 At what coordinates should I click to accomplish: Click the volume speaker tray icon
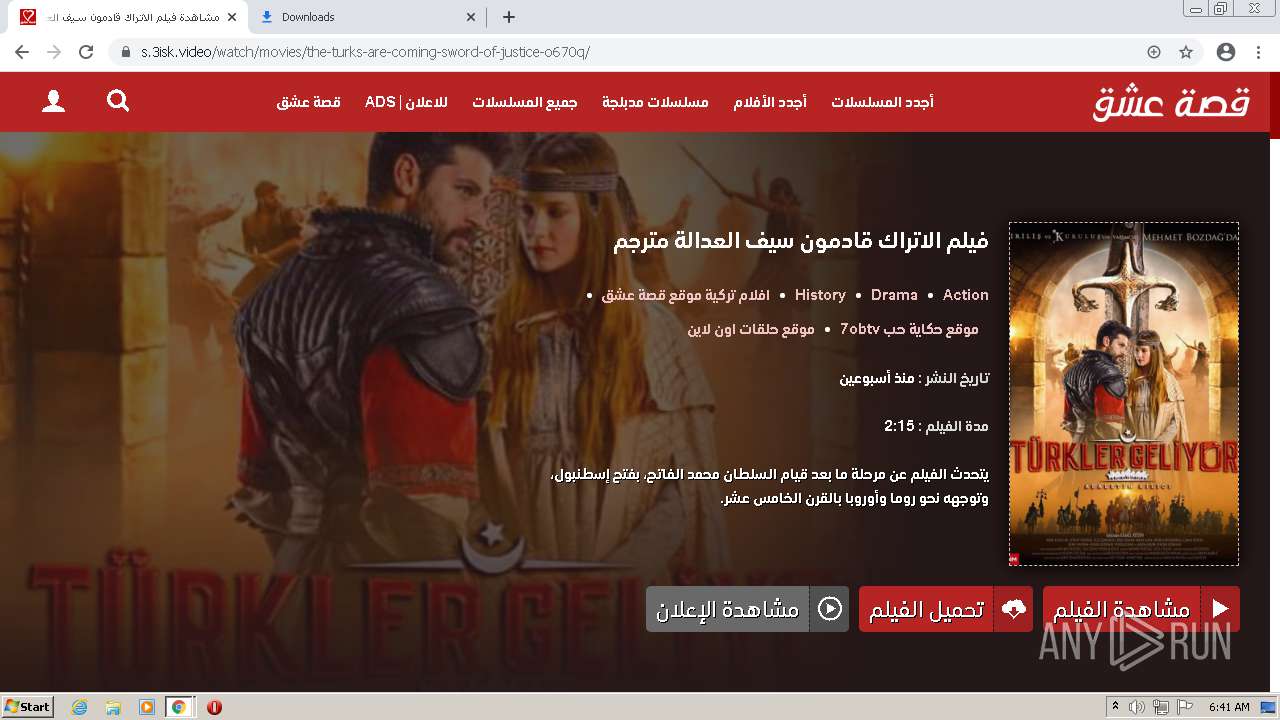(x=1137, y=707)
